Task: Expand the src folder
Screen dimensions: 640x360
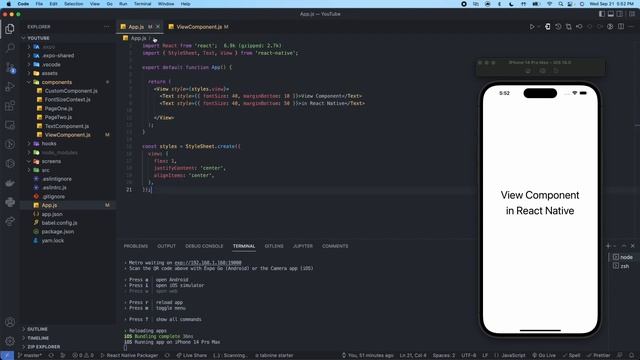Action: point(45,170)
